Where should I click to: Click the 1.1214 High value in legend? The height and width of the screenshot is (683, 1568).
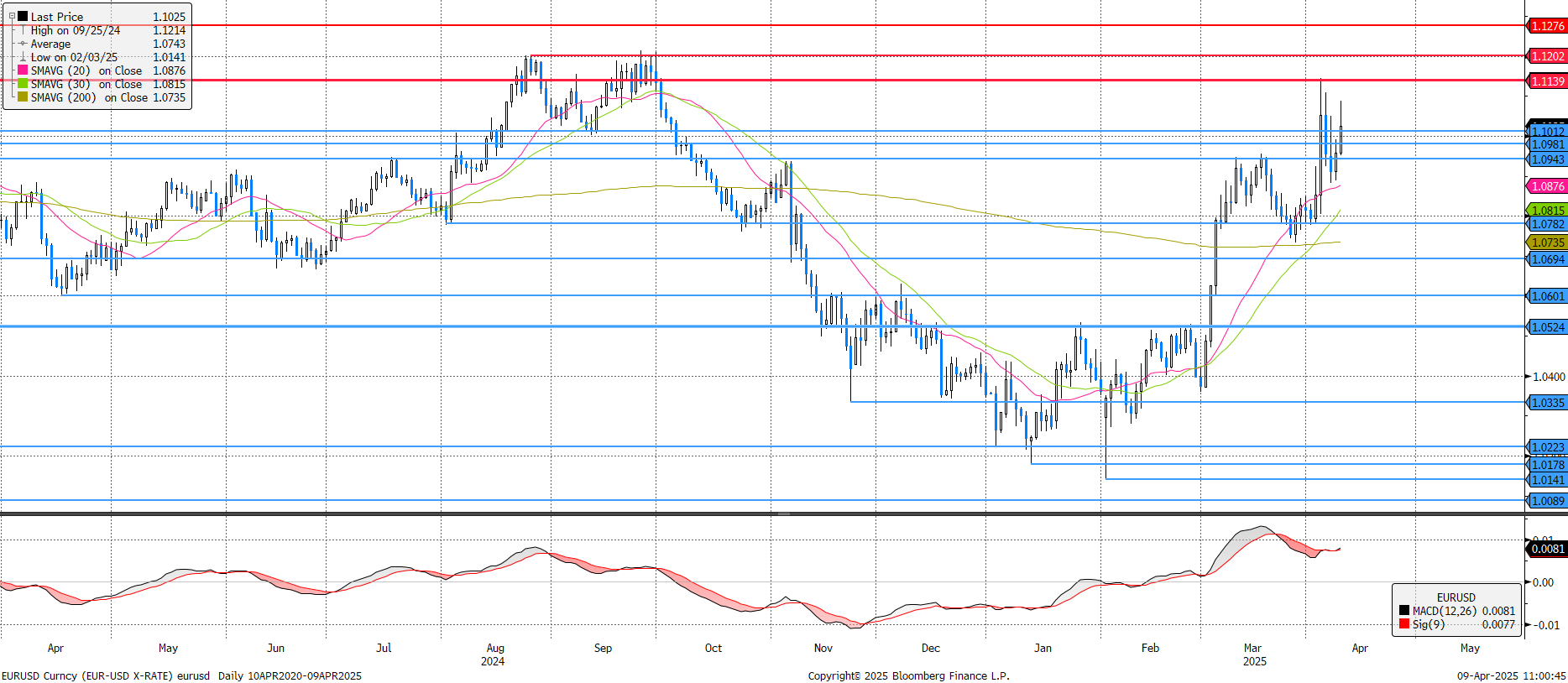coord(169,30)
